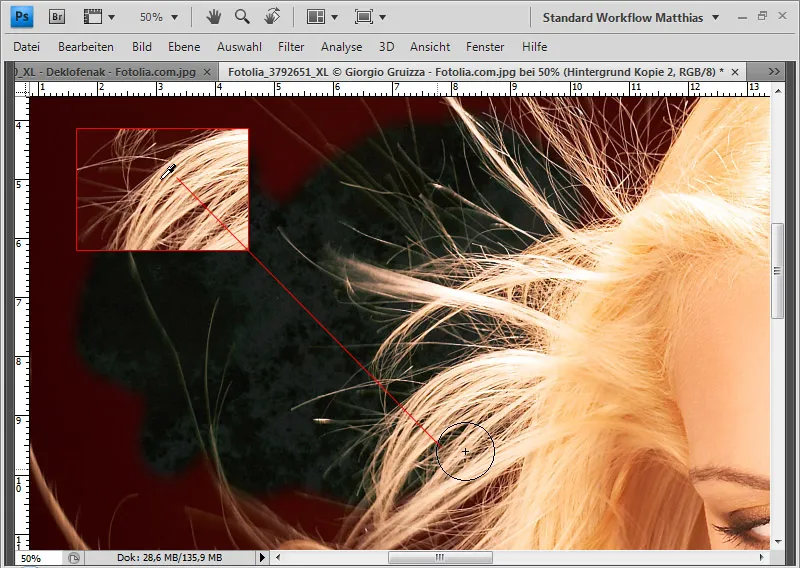Click the 50% zoom field in status bar
This screenshot has height=568, width=800.
click(x=39, y=558)
